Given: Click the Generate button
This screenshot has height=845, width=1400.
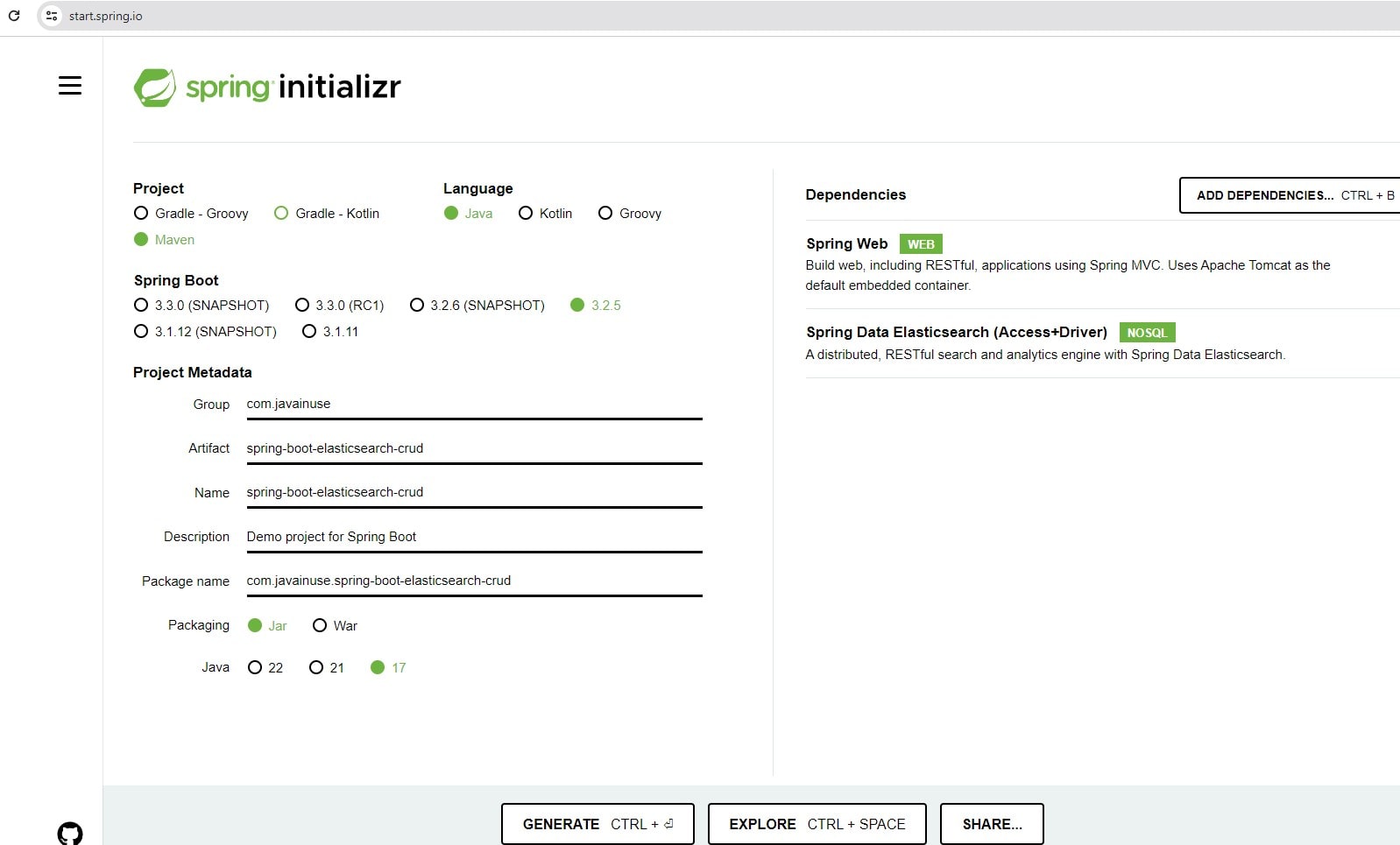Looking at the screenshot, I should point(597,824).
